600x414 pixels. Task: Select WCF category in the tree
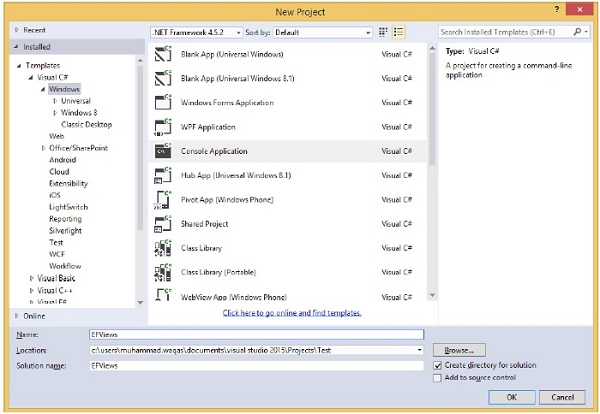[x=57, y=254]
